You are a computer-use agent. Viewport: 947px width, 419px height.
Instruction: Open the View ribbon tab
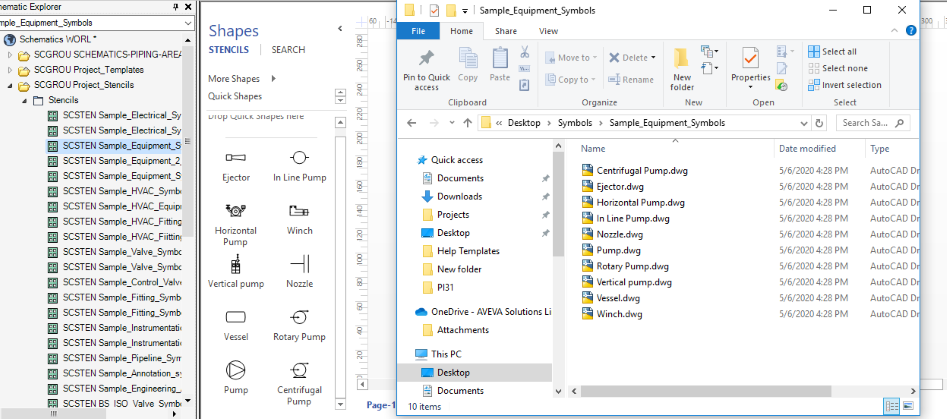pos(548,31)
